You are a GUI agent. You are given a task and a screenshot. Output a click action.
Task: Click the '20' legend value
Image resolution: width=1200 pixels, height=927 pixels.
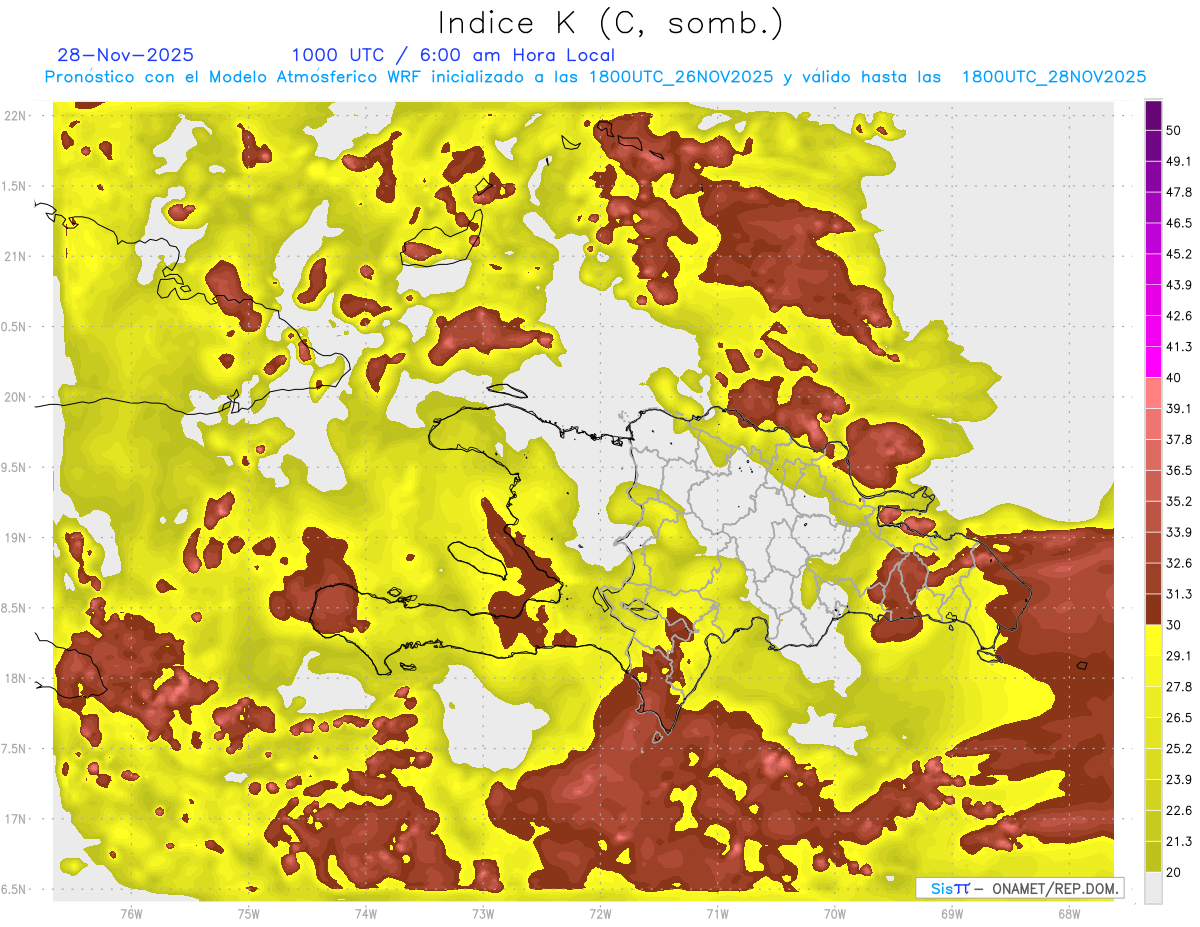tap(1174, 872)
